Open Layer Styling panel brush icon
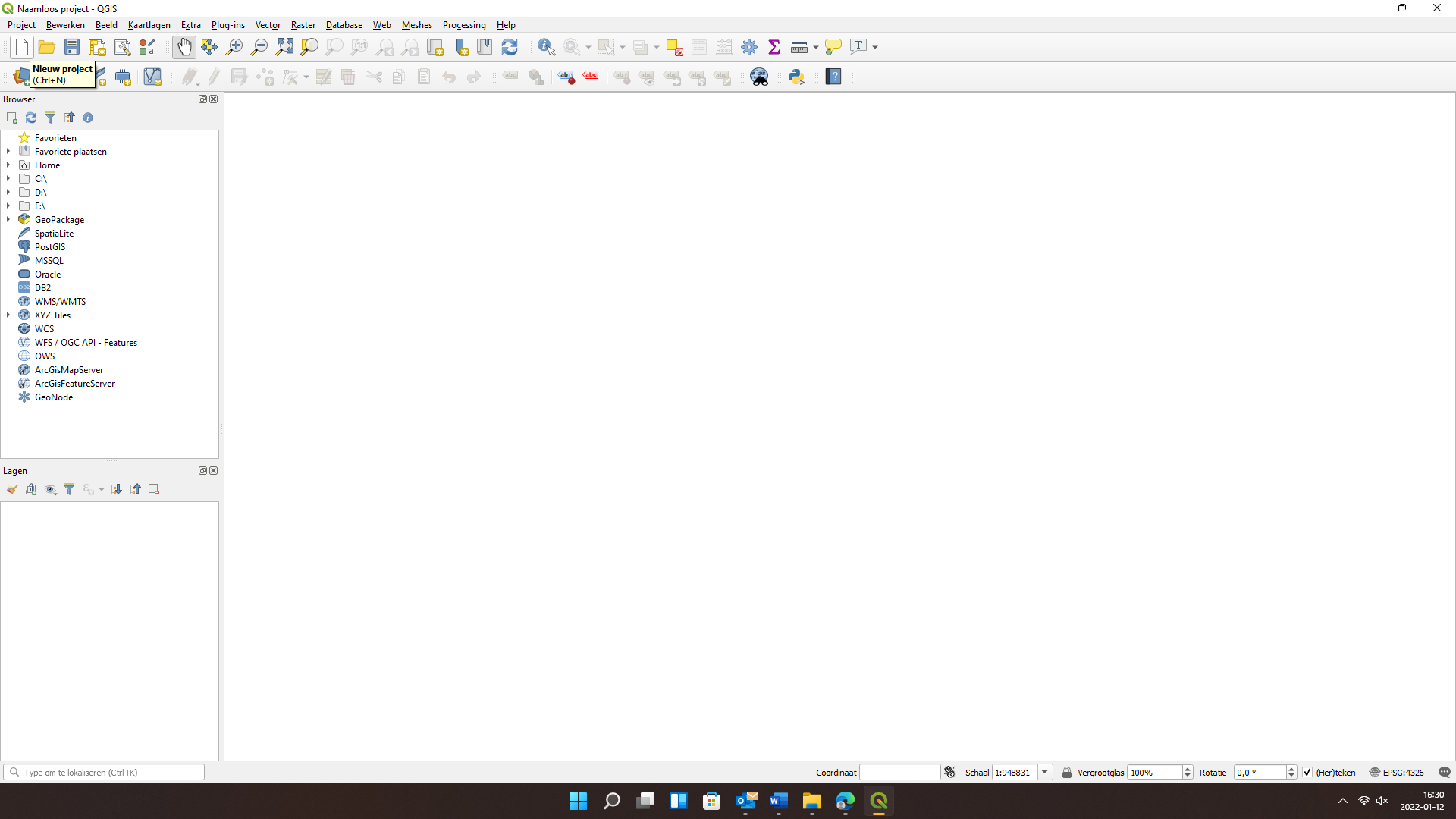Screen dimensions: 1456x819 [x=12, y=489]
